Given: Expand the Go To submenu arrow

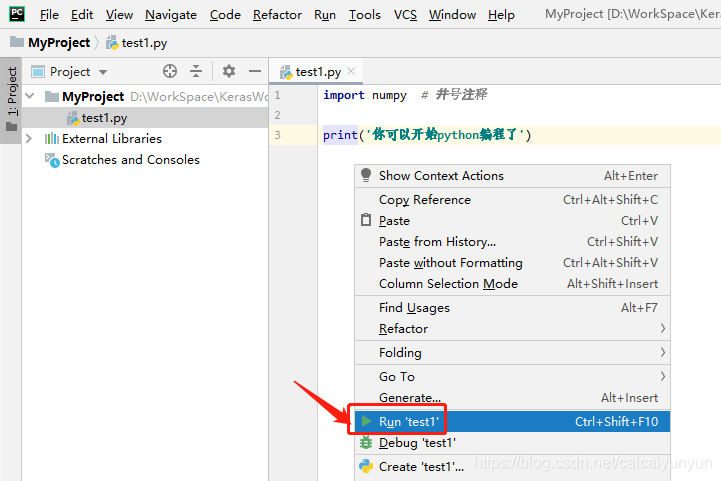Looking at the screenshot, I should tap(663, 376).
